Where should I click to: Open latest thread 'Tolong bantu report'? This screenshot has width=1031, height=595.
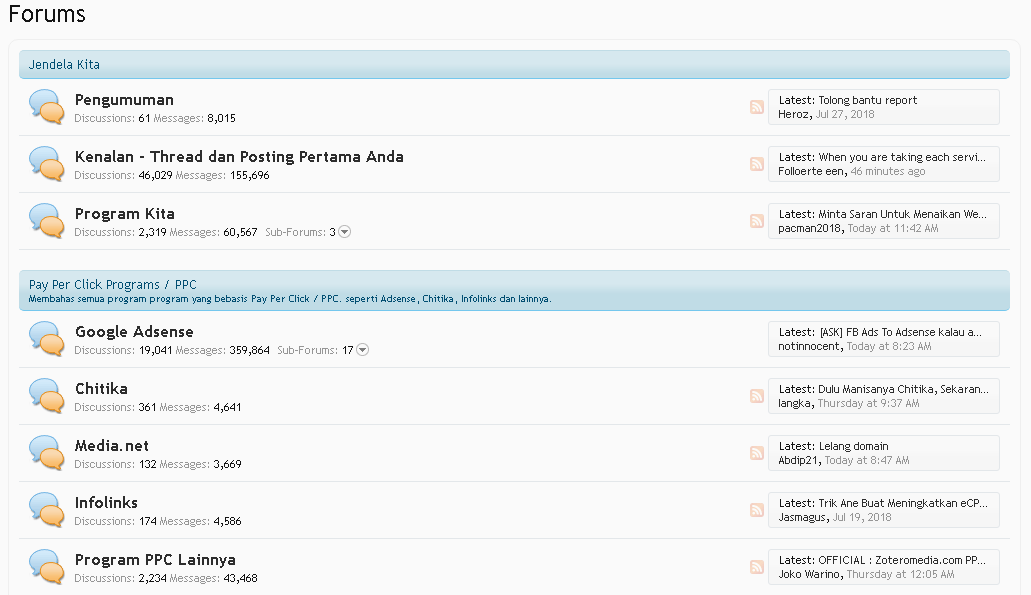(x=868, y=101)
